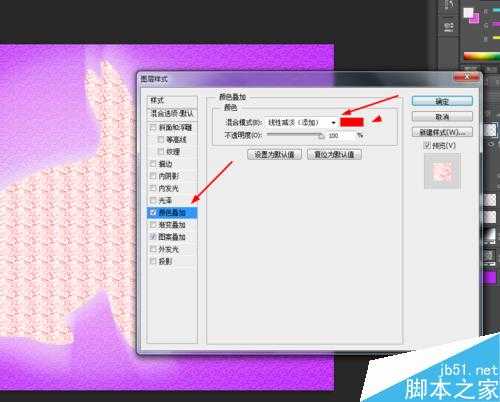Select the purple layer thumbnail in Layers panel

coord(490,277)
